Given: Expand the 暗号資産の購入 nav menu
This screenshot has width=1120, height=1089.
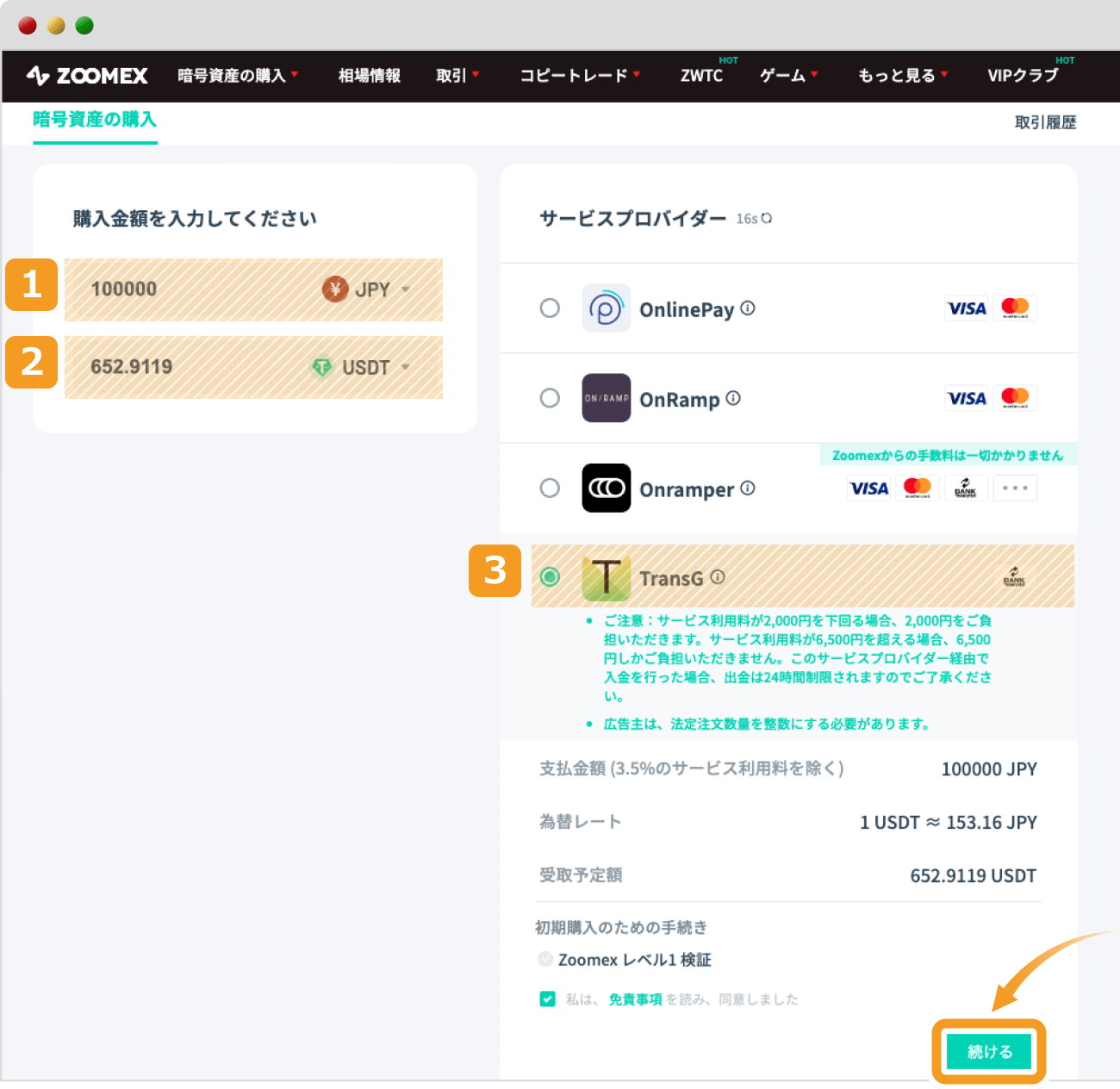Looking at the screenshot, I should (238, 76).
